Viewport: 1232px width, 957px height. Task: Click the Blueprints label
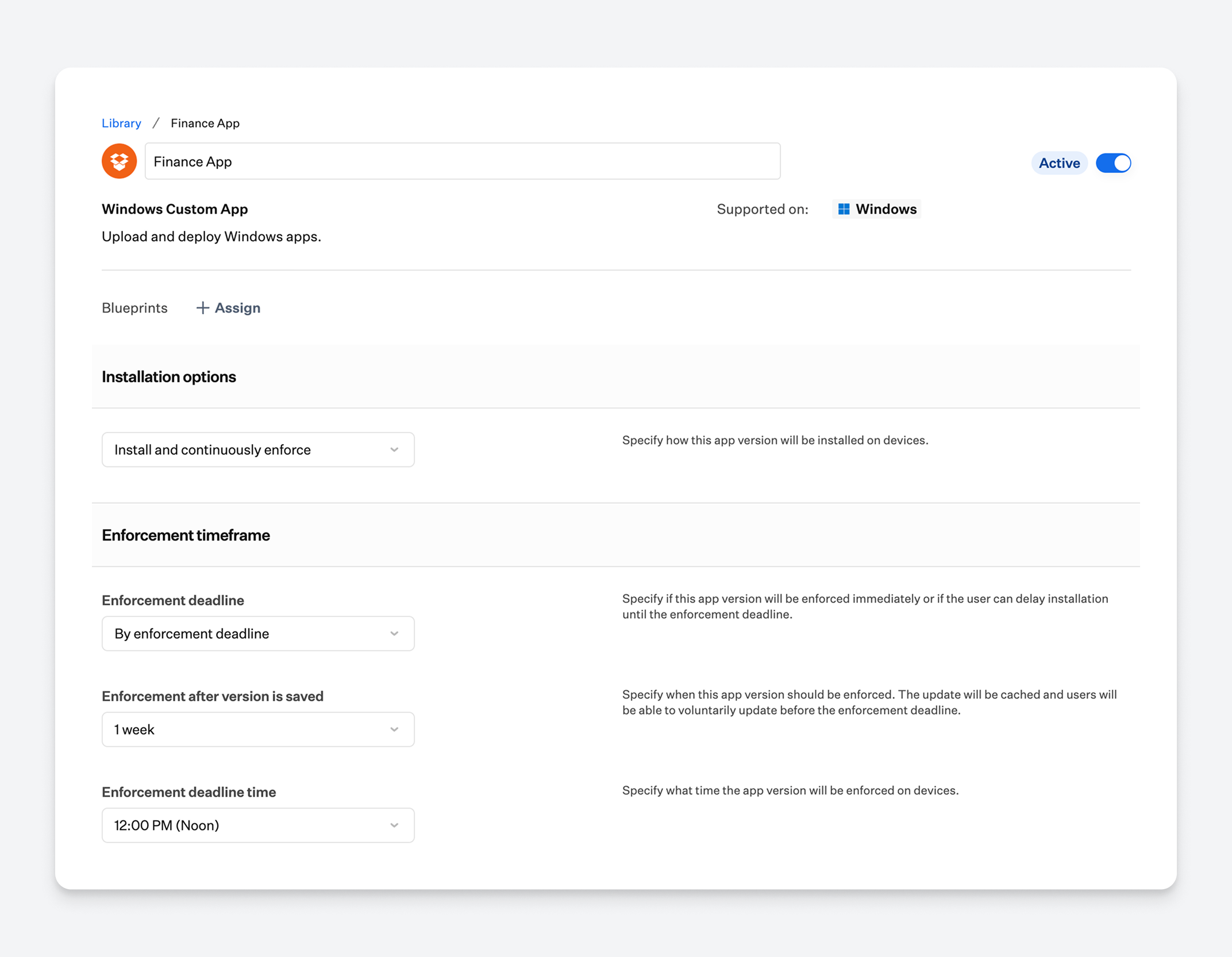pos(134,308)
